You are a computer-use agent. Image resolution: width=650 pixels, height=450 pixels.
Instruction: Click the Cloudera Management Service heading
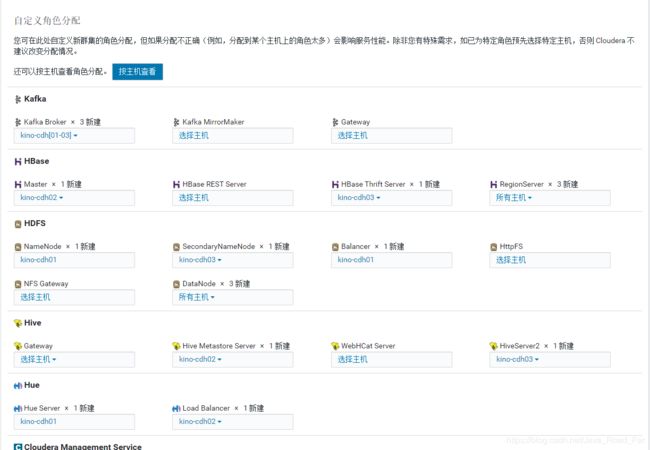click(x=83, y=447)
